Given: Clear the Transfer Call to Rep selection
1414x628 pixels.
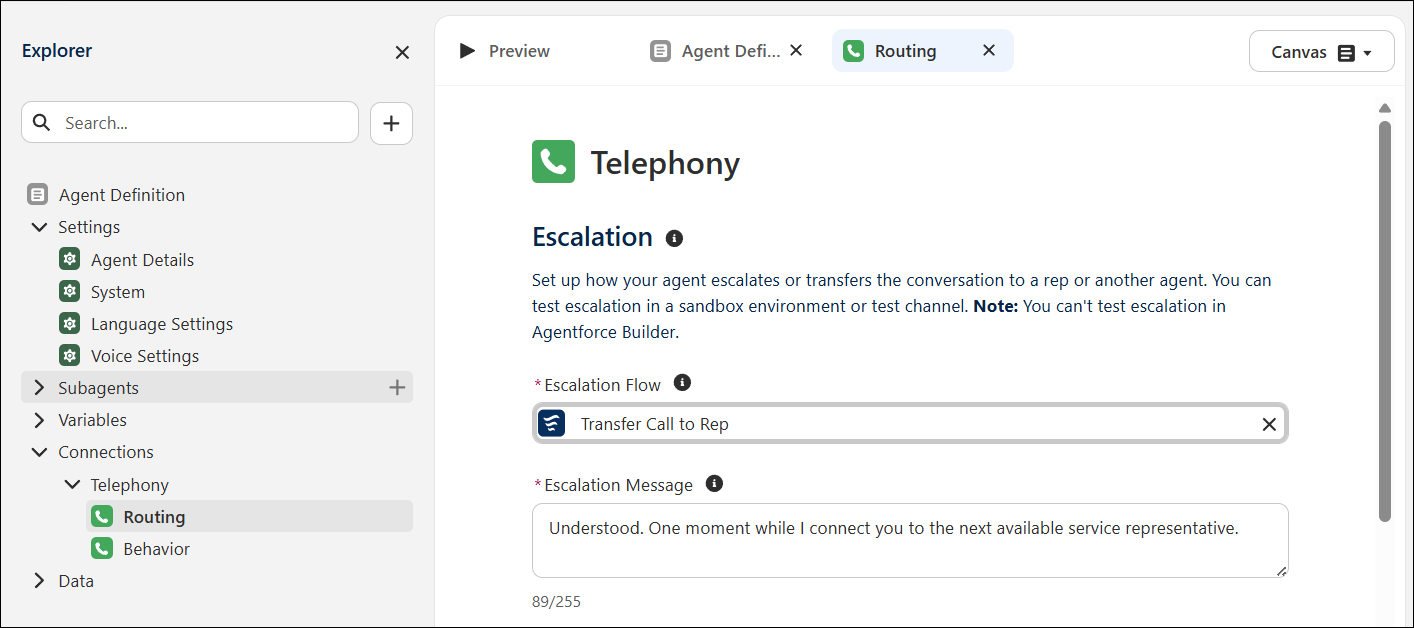Looking at the screenshot, I should [x=1269, y=424].
